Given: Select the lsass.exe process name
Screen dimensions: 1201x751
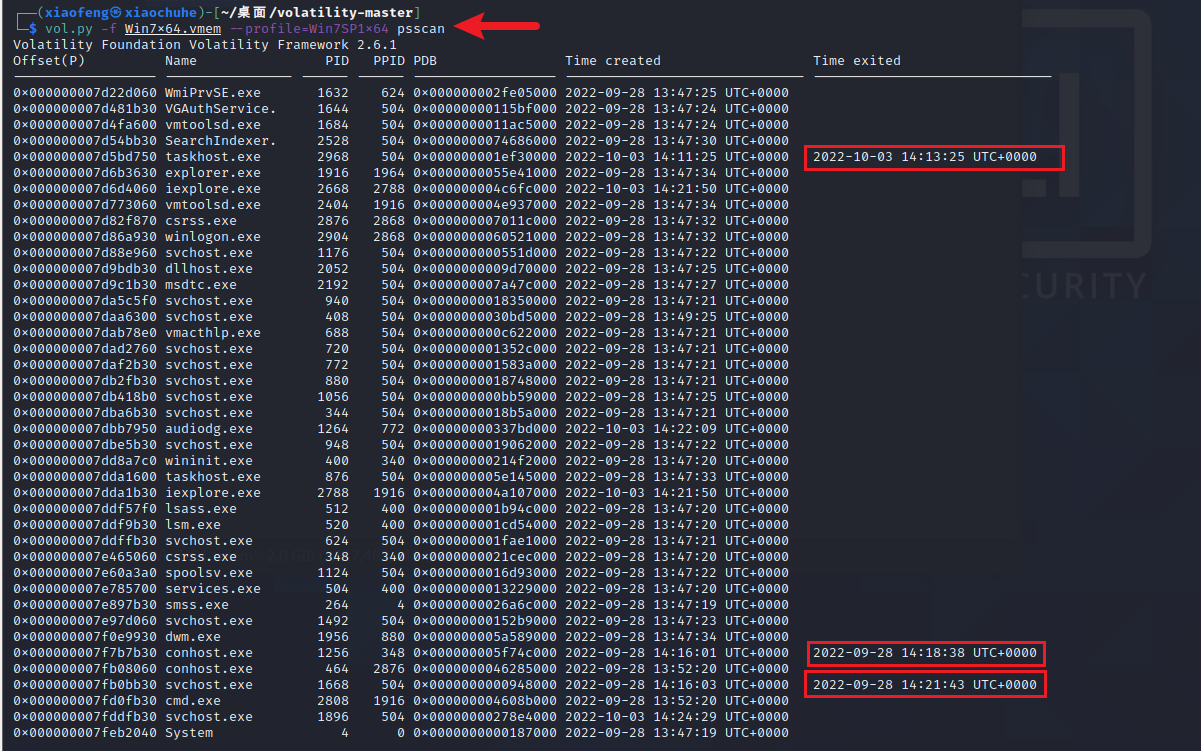Looking at the screenshot, I should (201, 509).
